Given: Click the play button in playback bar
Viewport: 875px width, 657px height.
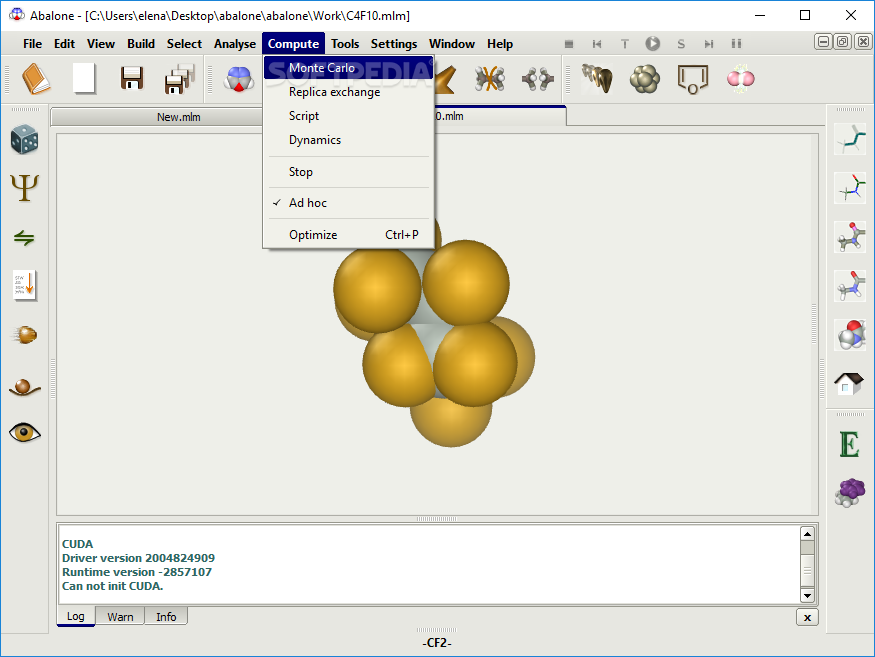Looking at the screenshot, I should tap(652, 44).
